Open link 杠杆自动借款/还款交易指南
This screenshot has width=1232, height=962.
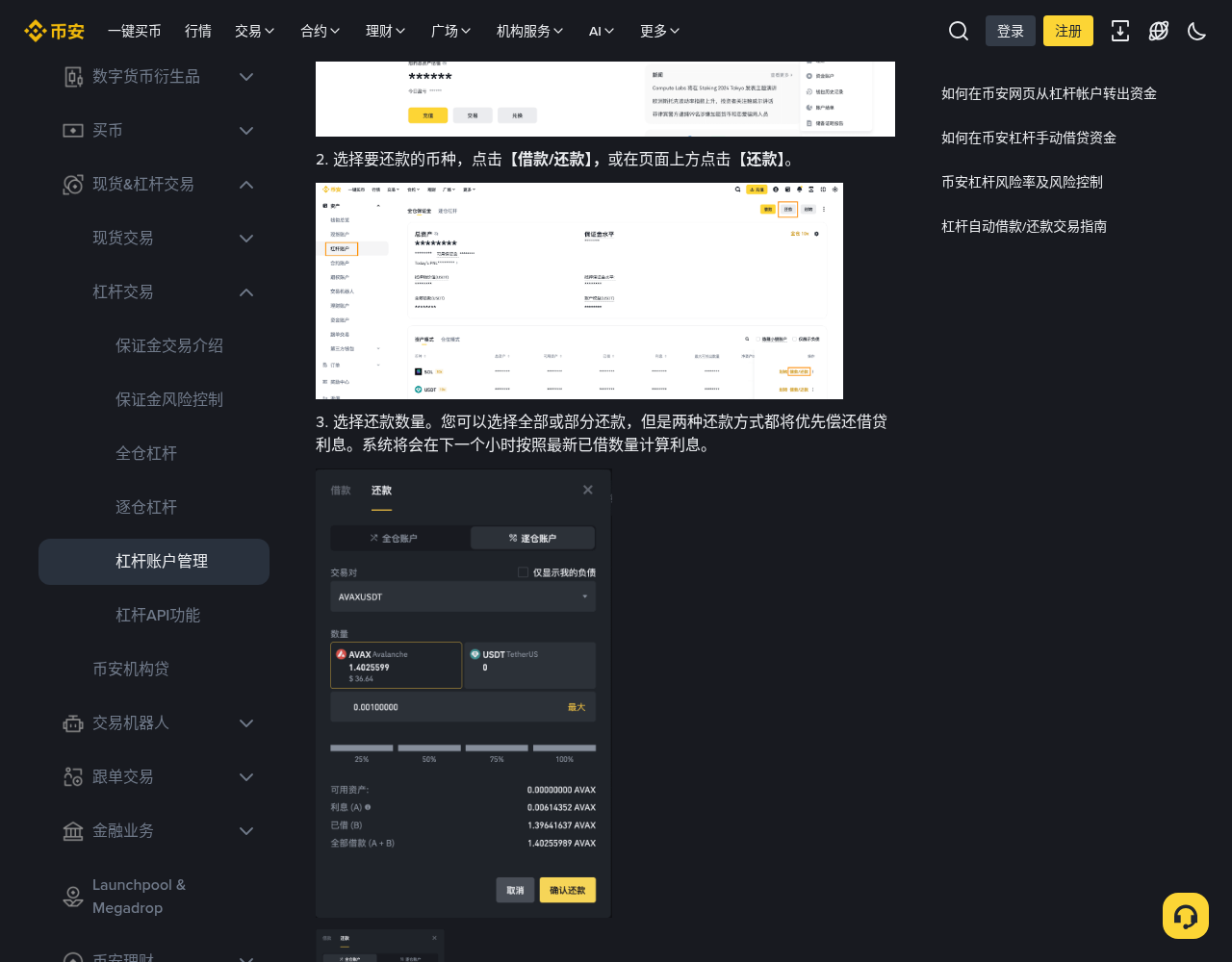(x=1024, y=226)
